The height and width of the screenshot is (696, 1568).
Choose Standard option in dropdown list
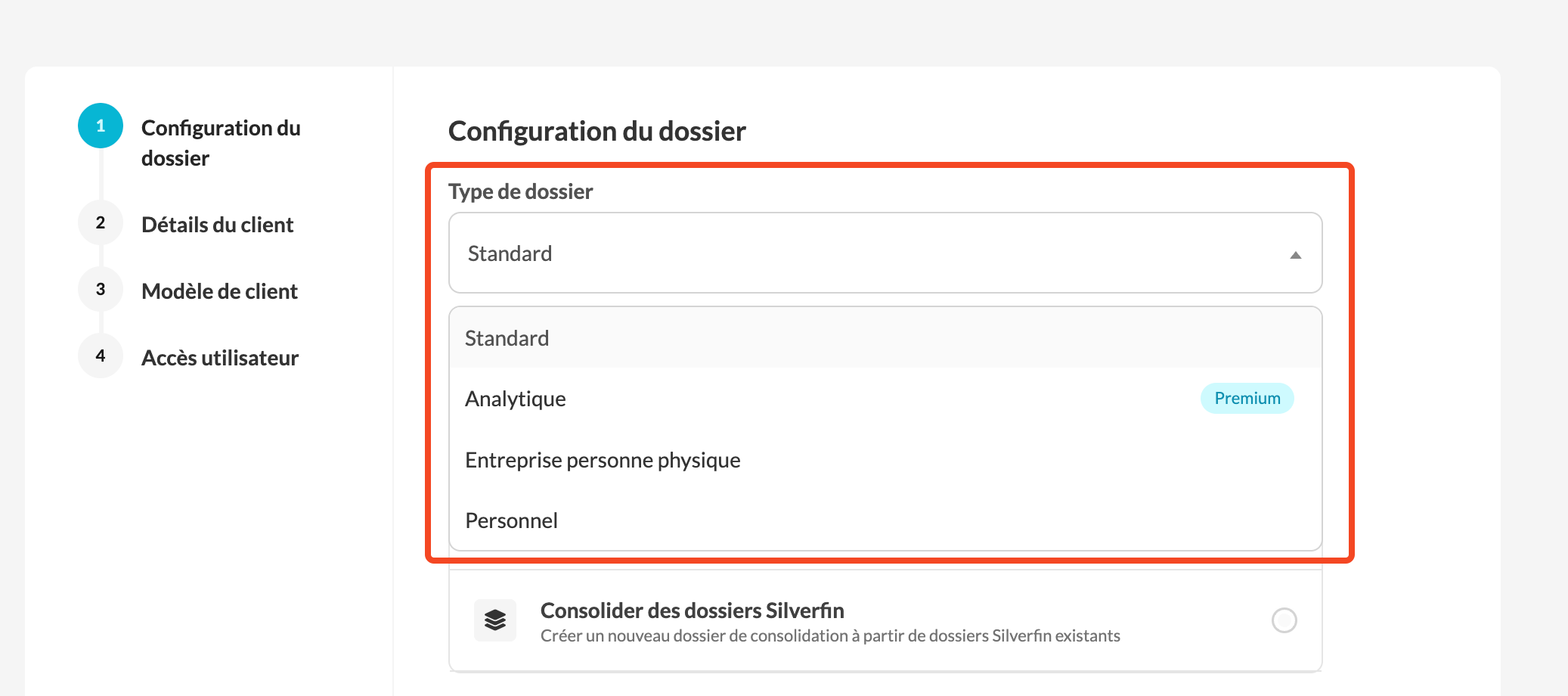[885, 338]
